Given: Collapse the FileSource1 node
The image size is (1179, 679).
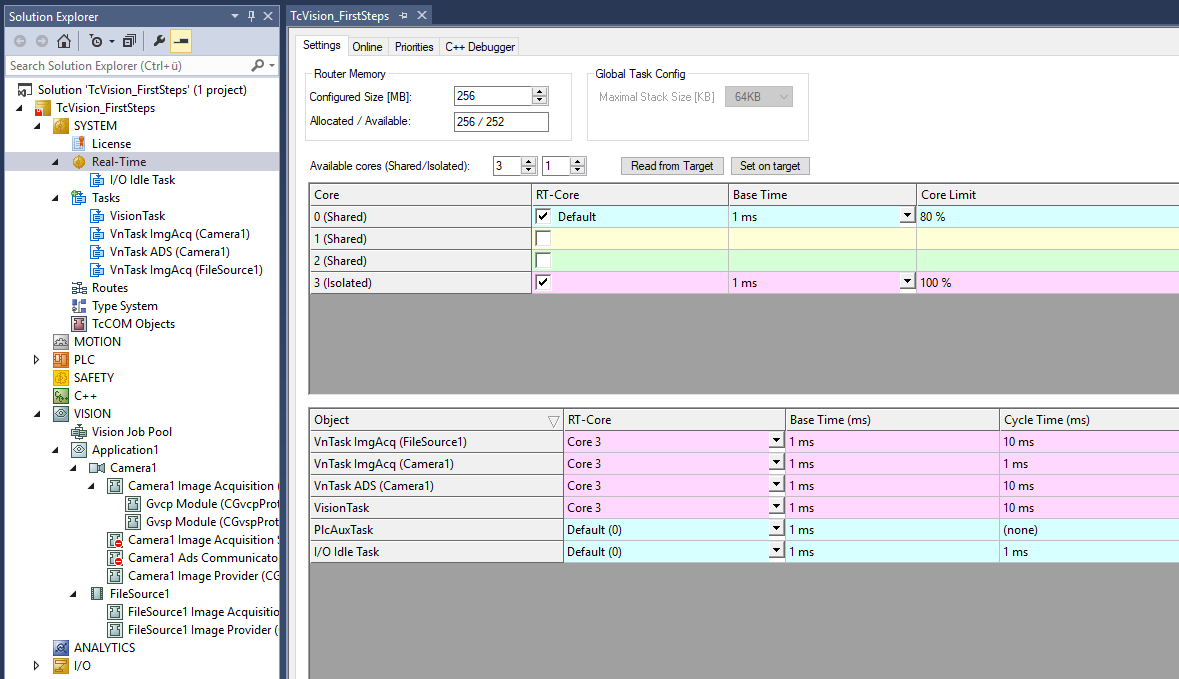Looking at the screenshot, I should 73,594.
